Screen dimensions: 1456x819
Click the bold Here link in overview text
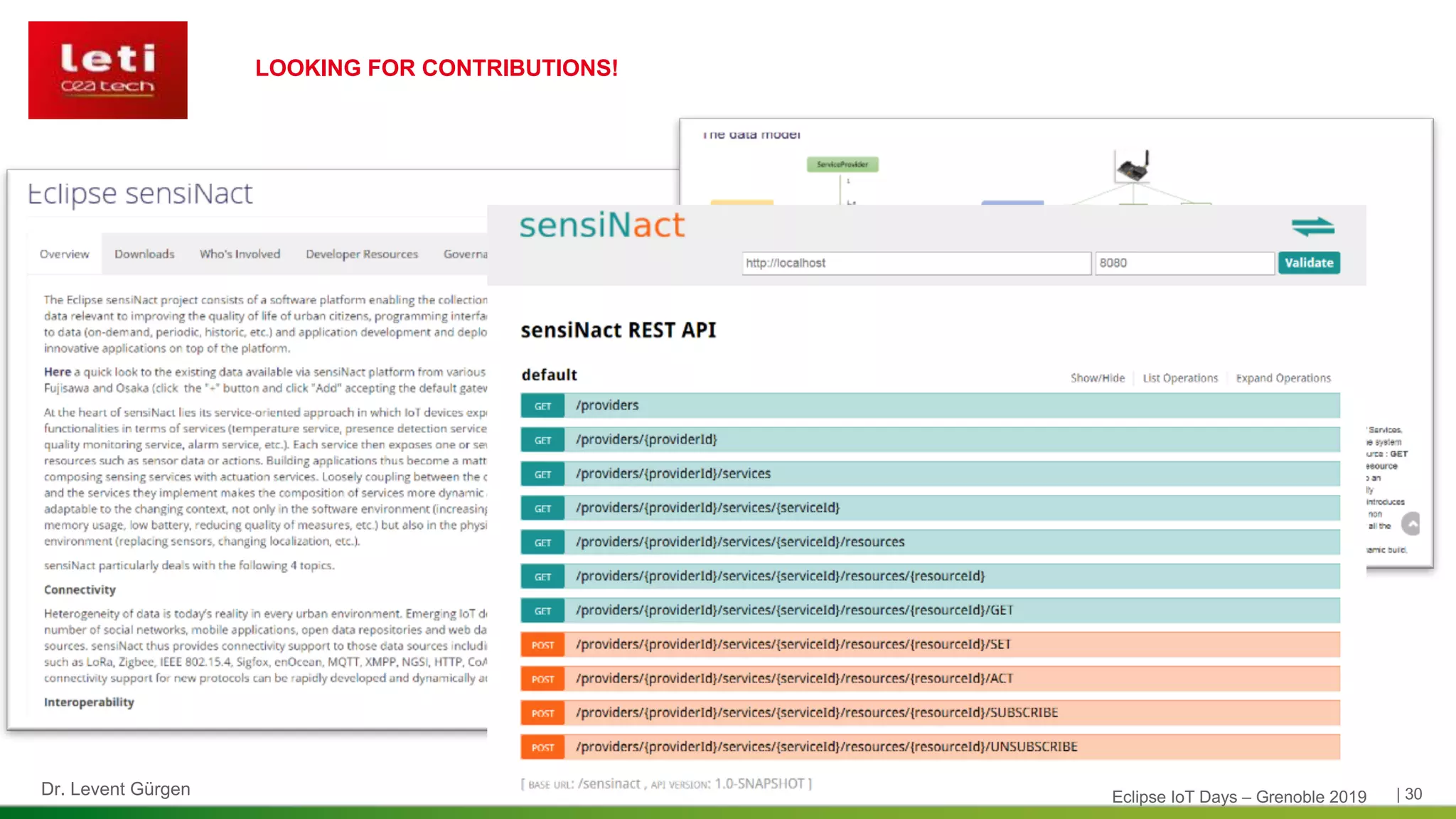click(57, 372)
